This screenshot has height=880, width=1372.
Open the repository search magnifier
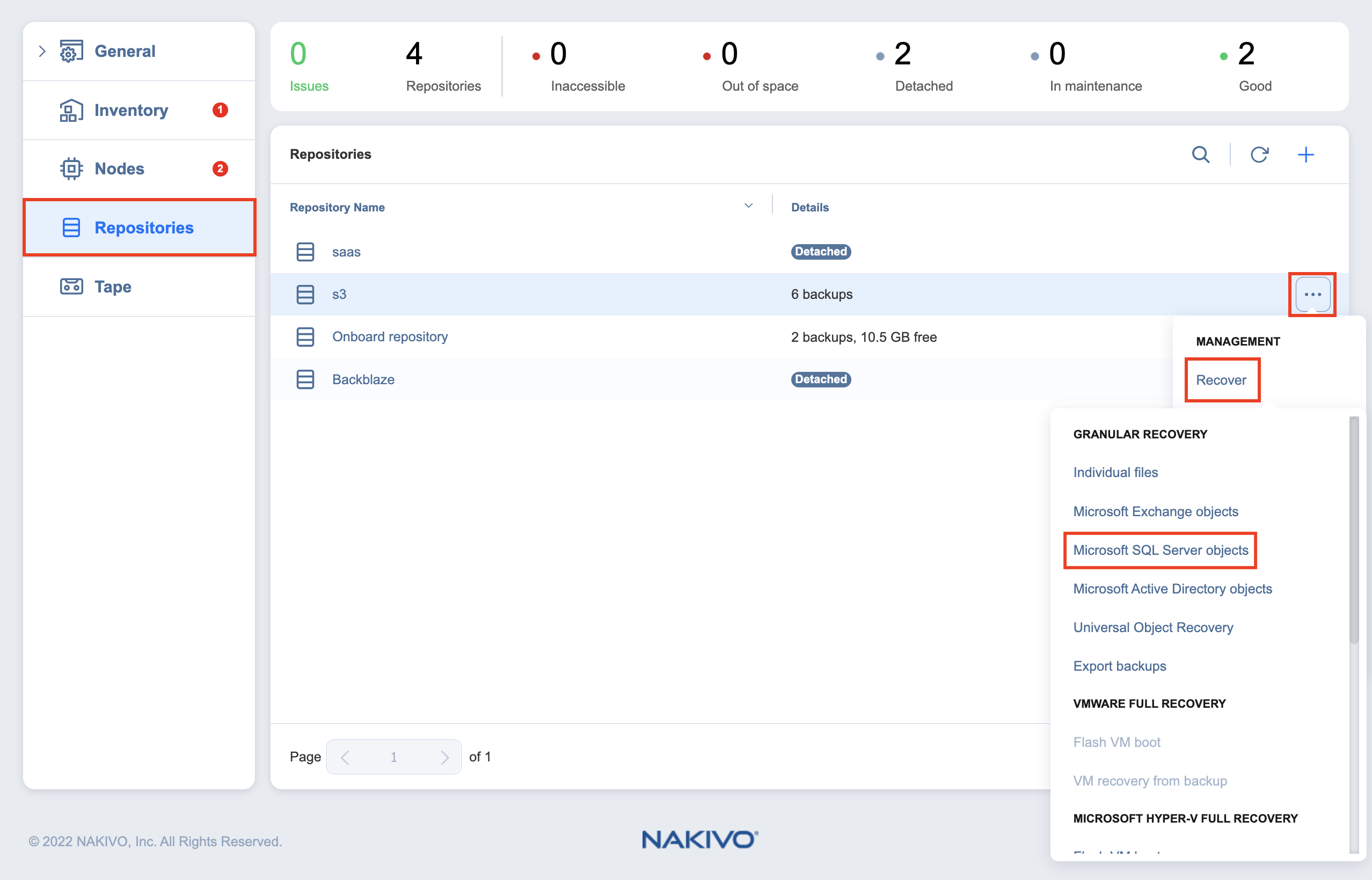(x=1200, y=155)
